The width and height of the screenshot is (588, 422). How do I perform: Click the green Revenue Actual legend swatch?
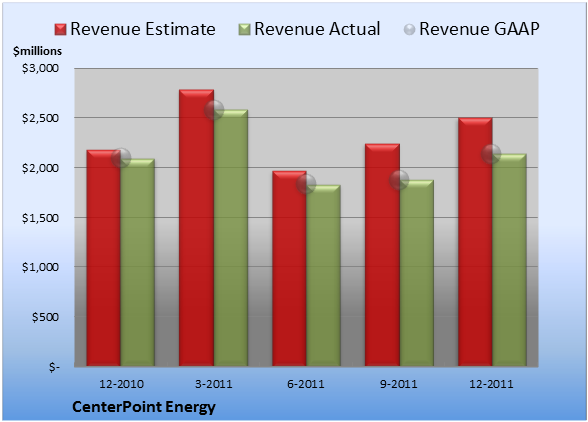(244, 29)
